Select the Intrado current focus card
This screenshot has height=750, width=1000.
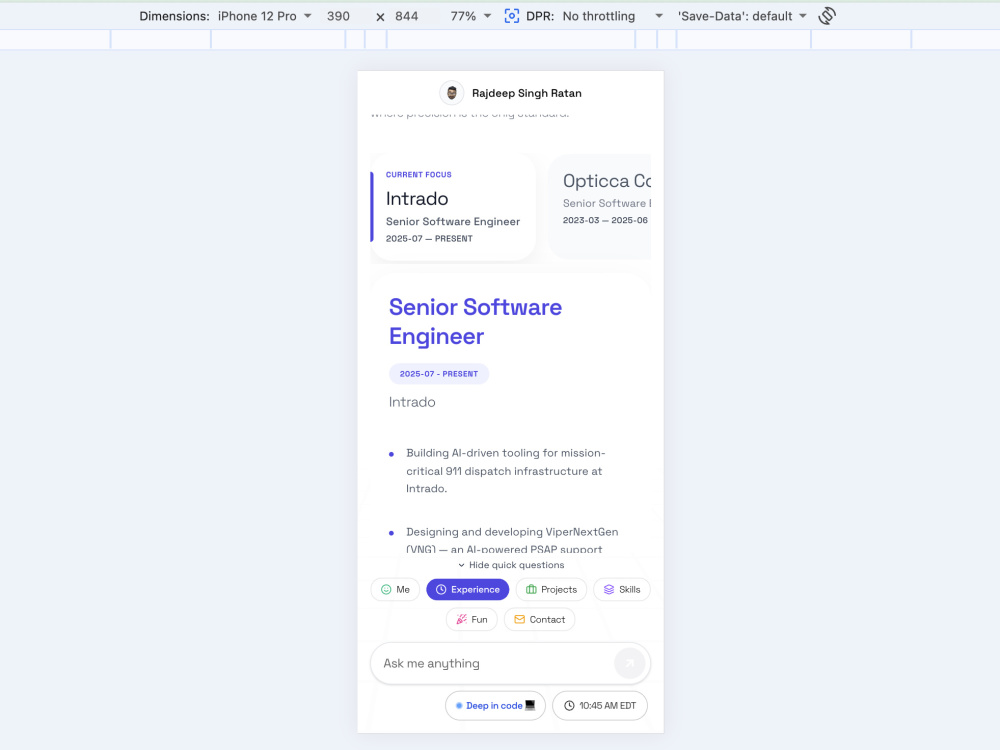point(453,207)
